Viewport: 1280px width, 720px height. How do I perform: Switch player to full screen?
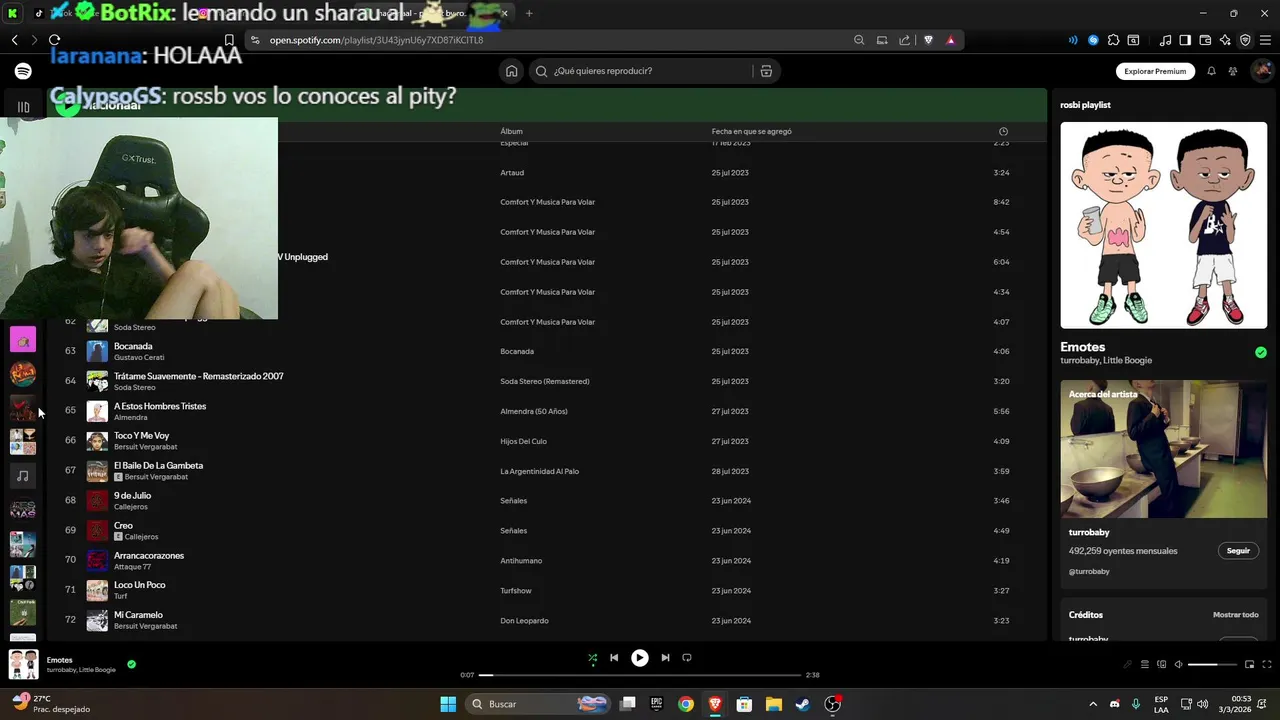(1266, 664)
